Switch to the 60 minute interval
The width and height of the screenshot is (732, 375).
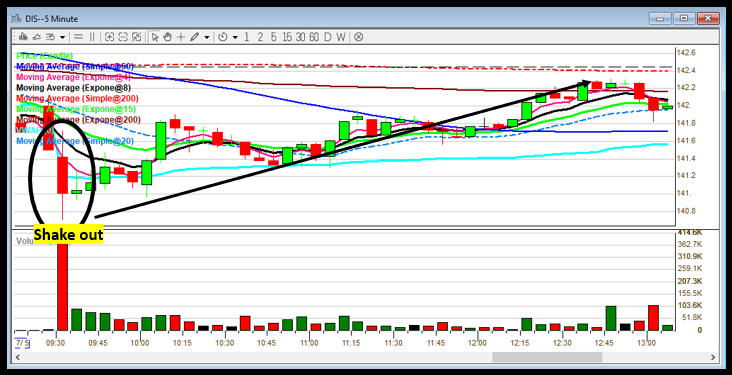[x=314, y=37]
